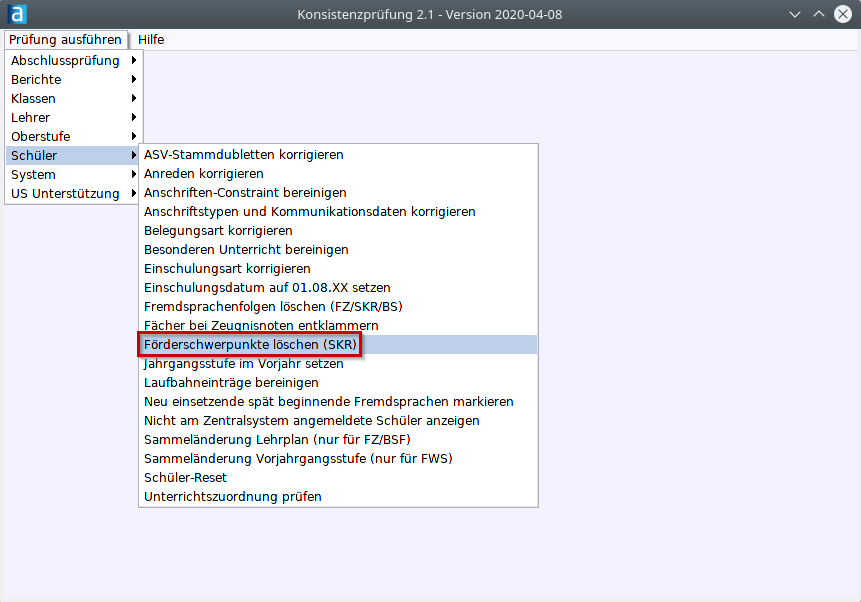Select Neu einsetzende spät beginnende Fremdsprachen markieren
861x602 pixels.
pyautogui.click(x=338, y=402)
